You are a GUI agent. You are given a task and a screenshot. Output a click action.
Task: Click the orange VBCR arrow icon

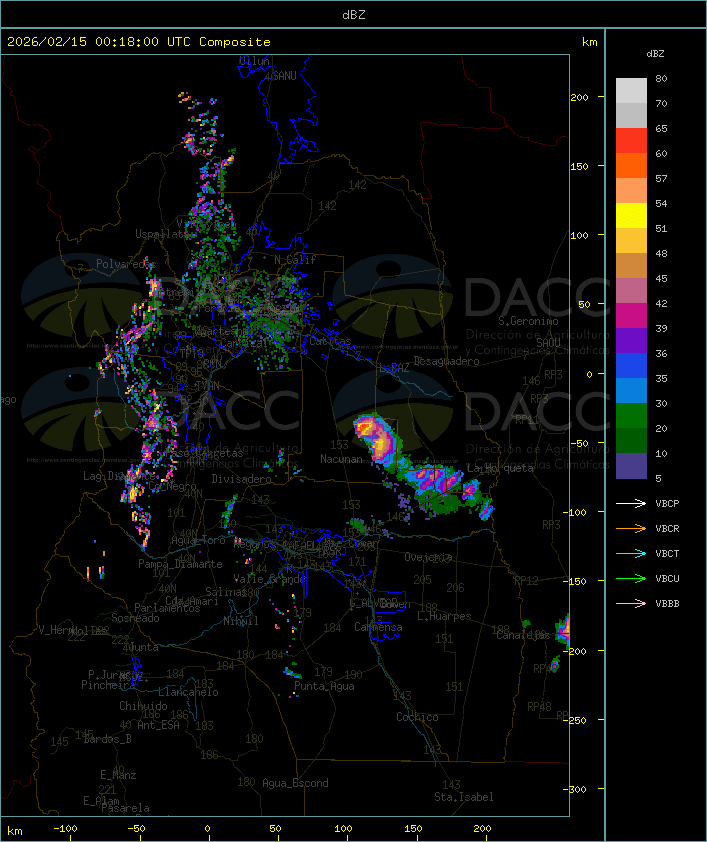(x=631, y=528)
